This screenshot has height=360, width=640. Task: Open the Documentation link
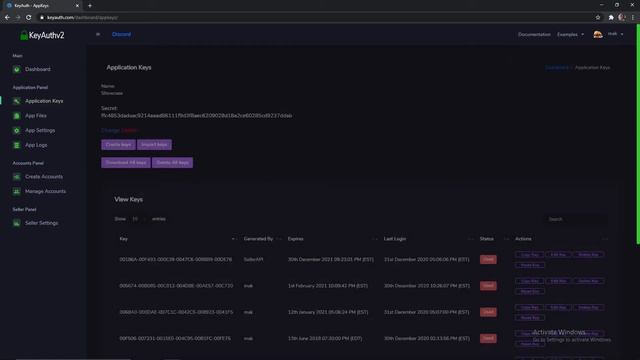[534, 35]
